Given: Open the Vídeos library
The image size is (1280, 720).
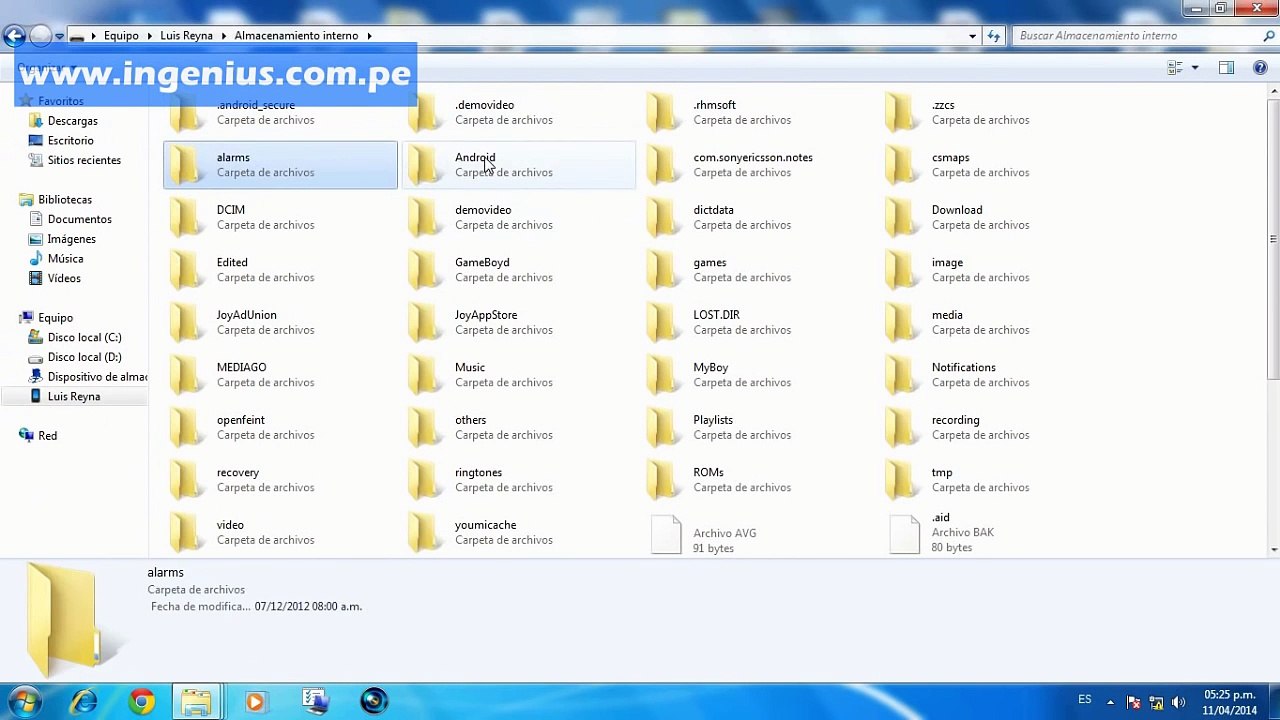Looking at the screenshot, I should tap(64, 278).
